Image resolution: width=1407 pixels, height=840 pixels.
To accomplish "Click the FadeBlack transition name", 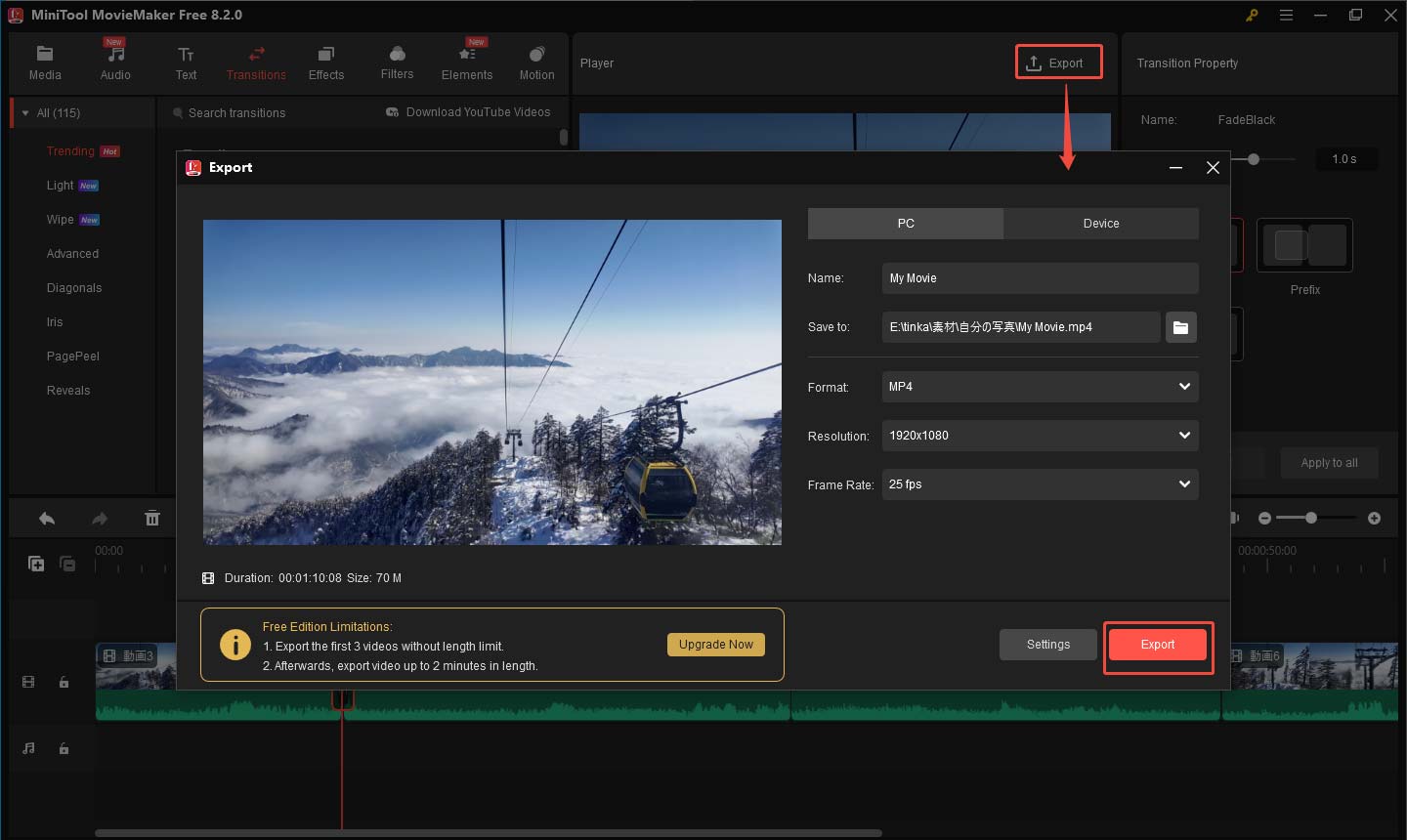I will (x=1246, y=120).
